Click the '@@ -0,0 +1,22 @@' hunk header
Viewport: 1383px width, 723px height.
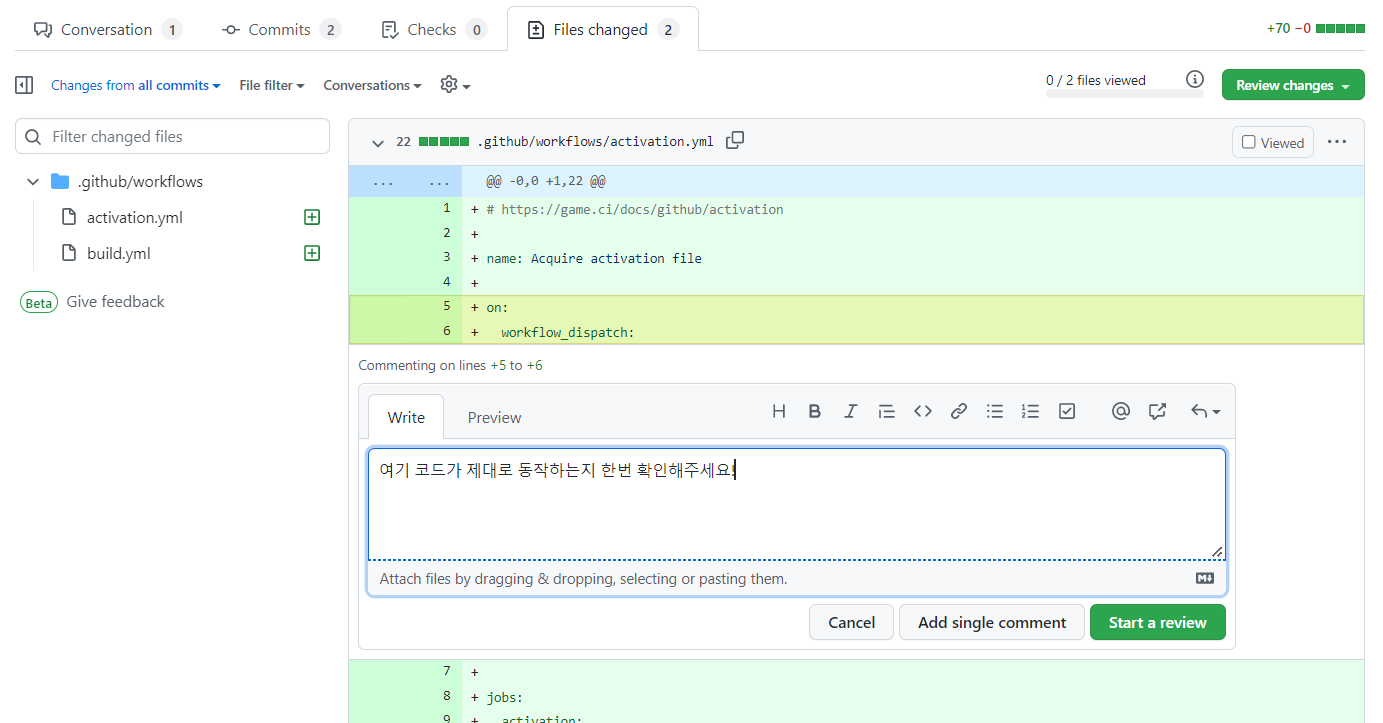[x=546, y=182]
